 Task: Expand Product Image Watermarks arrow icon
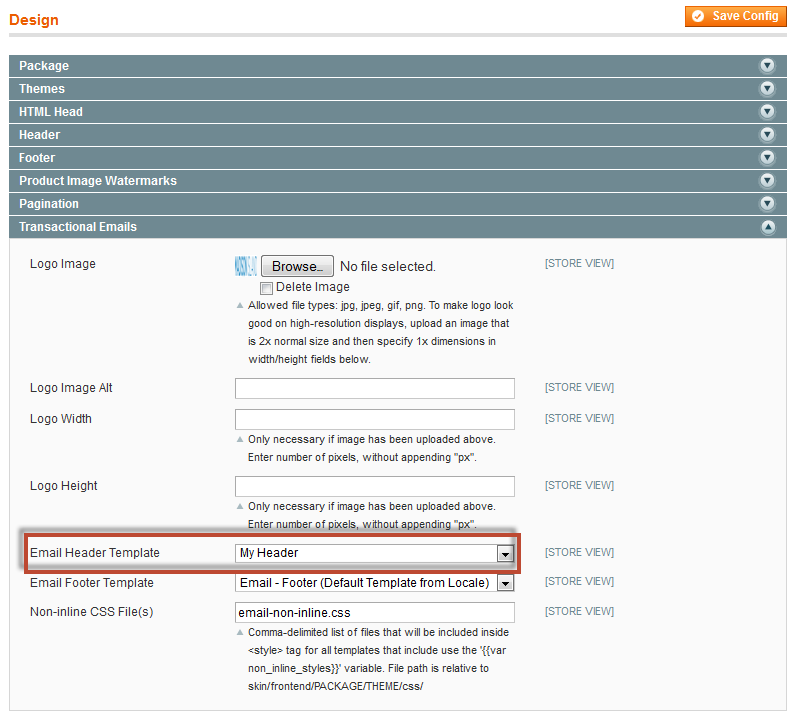(x=767, y=181)
